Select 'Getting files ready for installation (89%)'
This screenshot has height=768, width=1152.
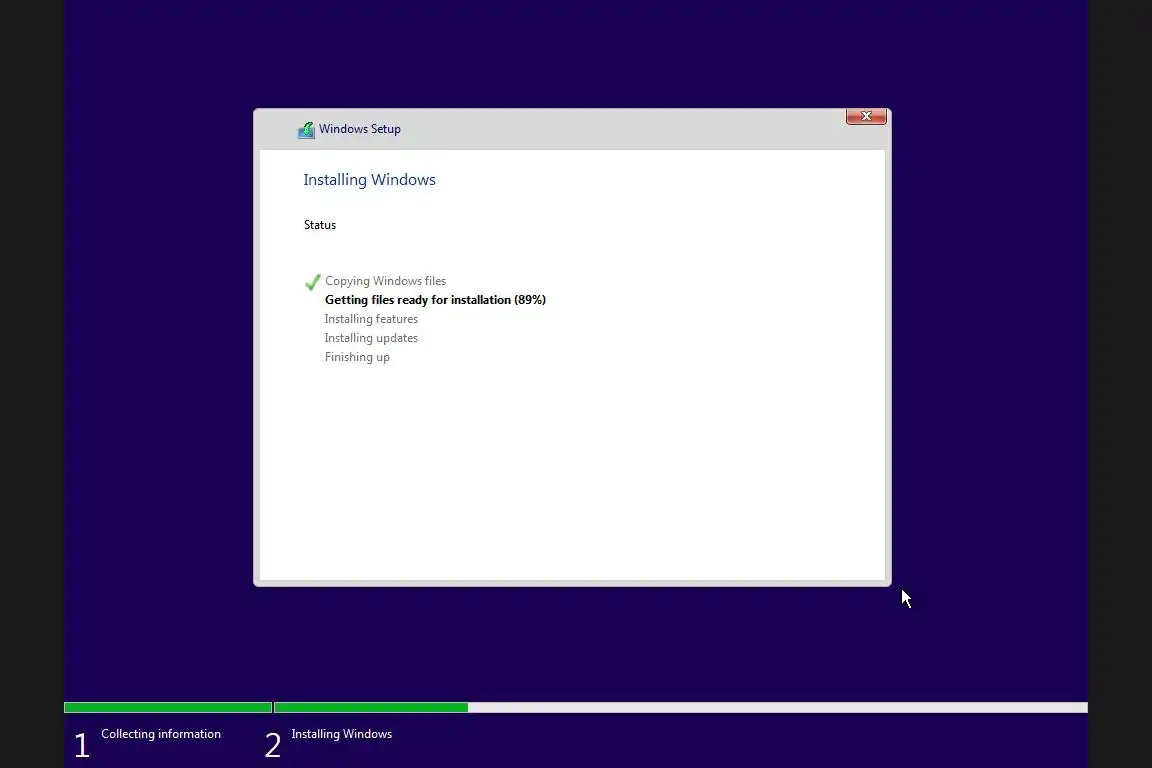[x=435, y=300]
